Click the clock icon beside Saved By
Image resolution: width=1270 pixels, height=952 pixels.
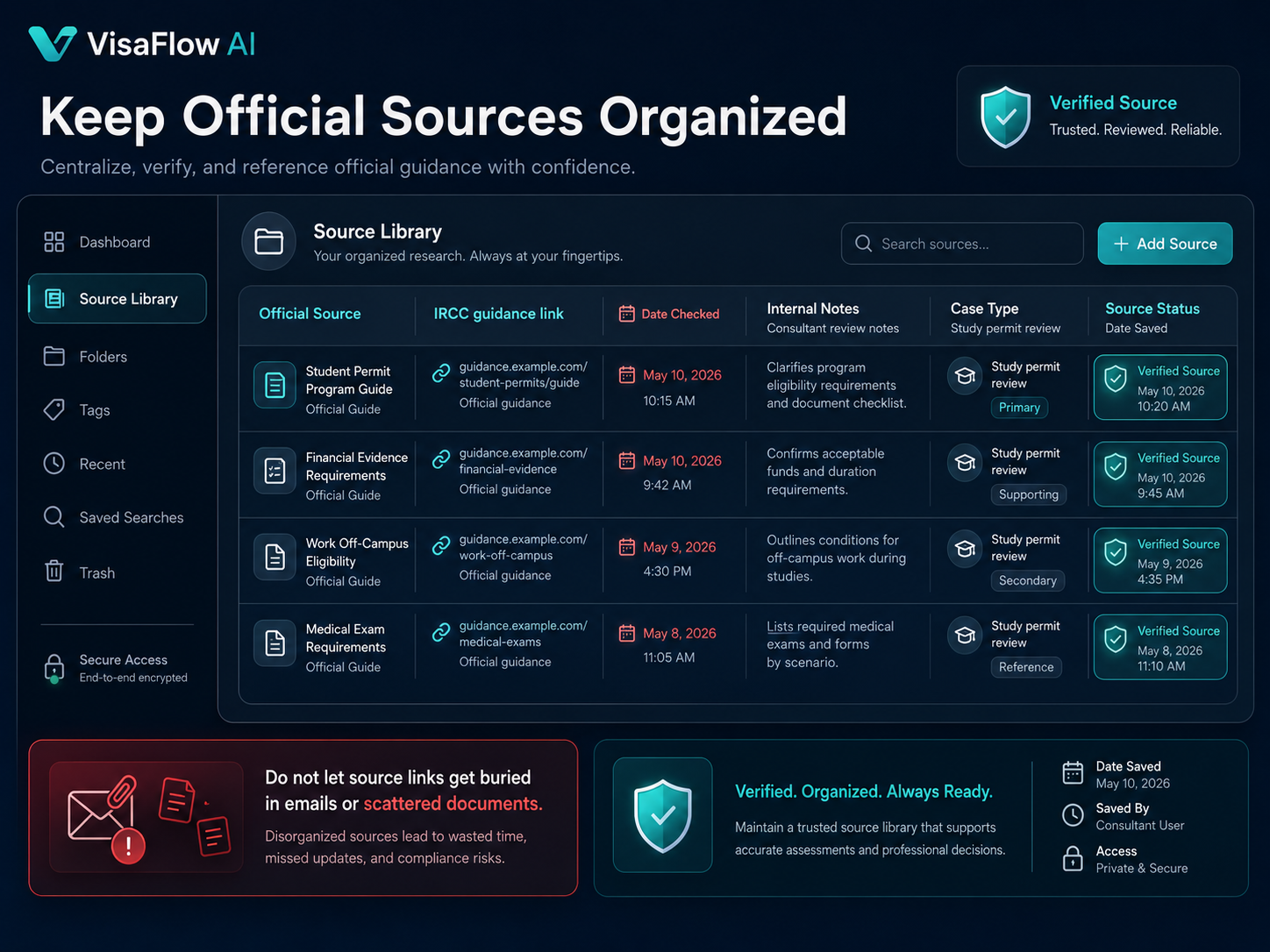1073,815
